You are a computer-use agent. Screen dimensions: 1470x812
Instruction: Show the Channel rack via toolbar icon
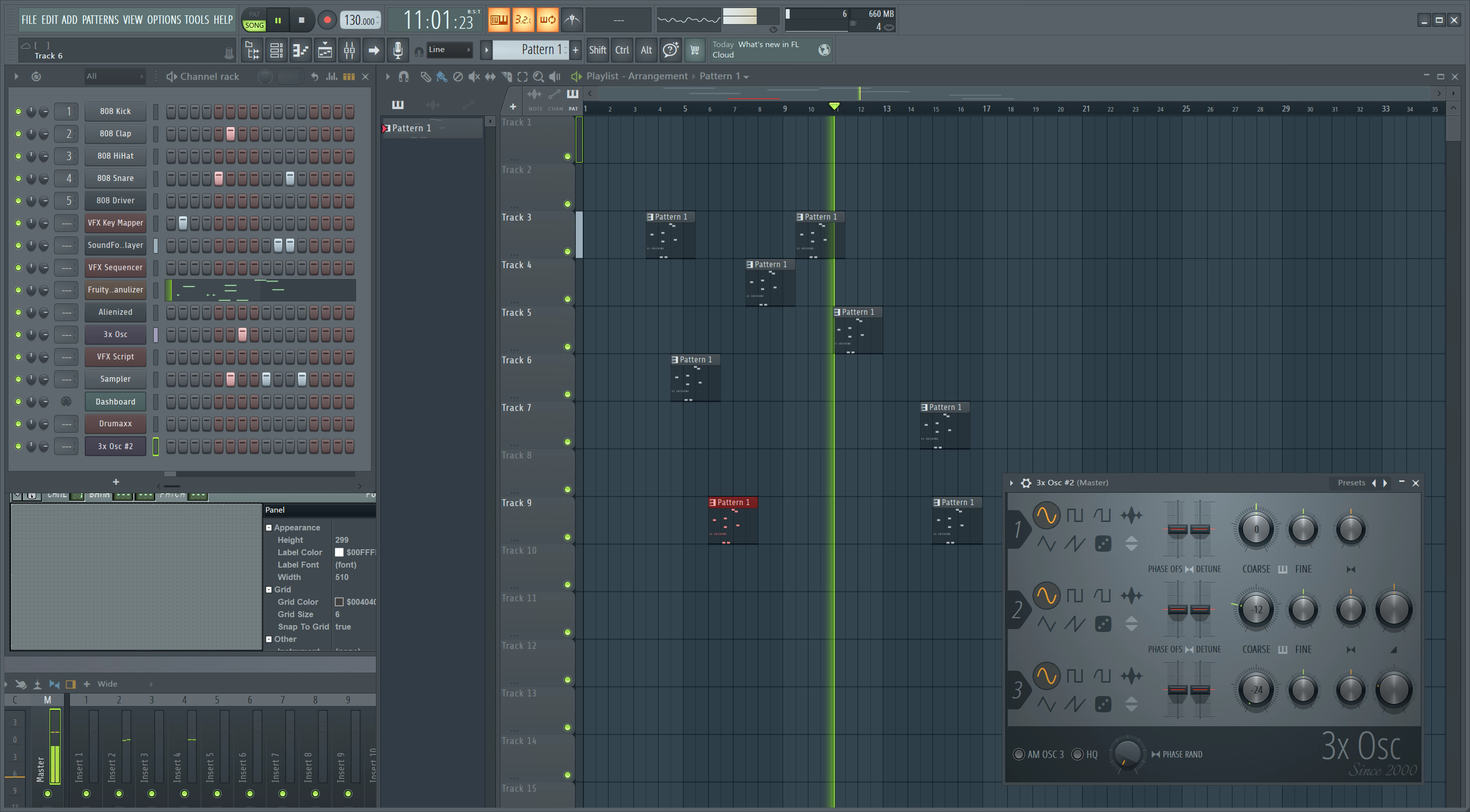pyautogui.click(x=276, y=50)
